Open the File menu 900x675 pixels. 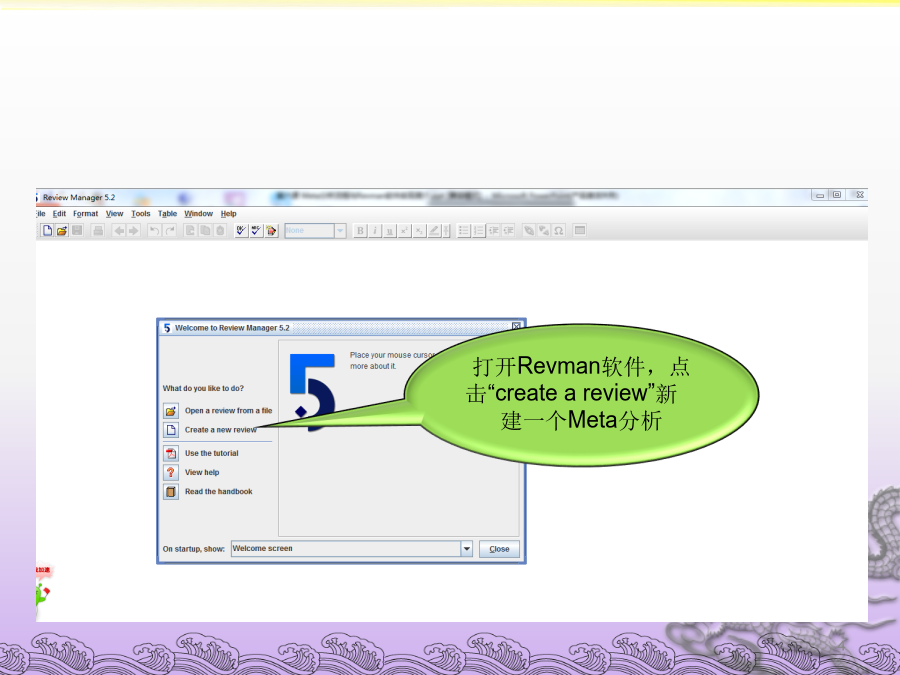tap(40, 214)
